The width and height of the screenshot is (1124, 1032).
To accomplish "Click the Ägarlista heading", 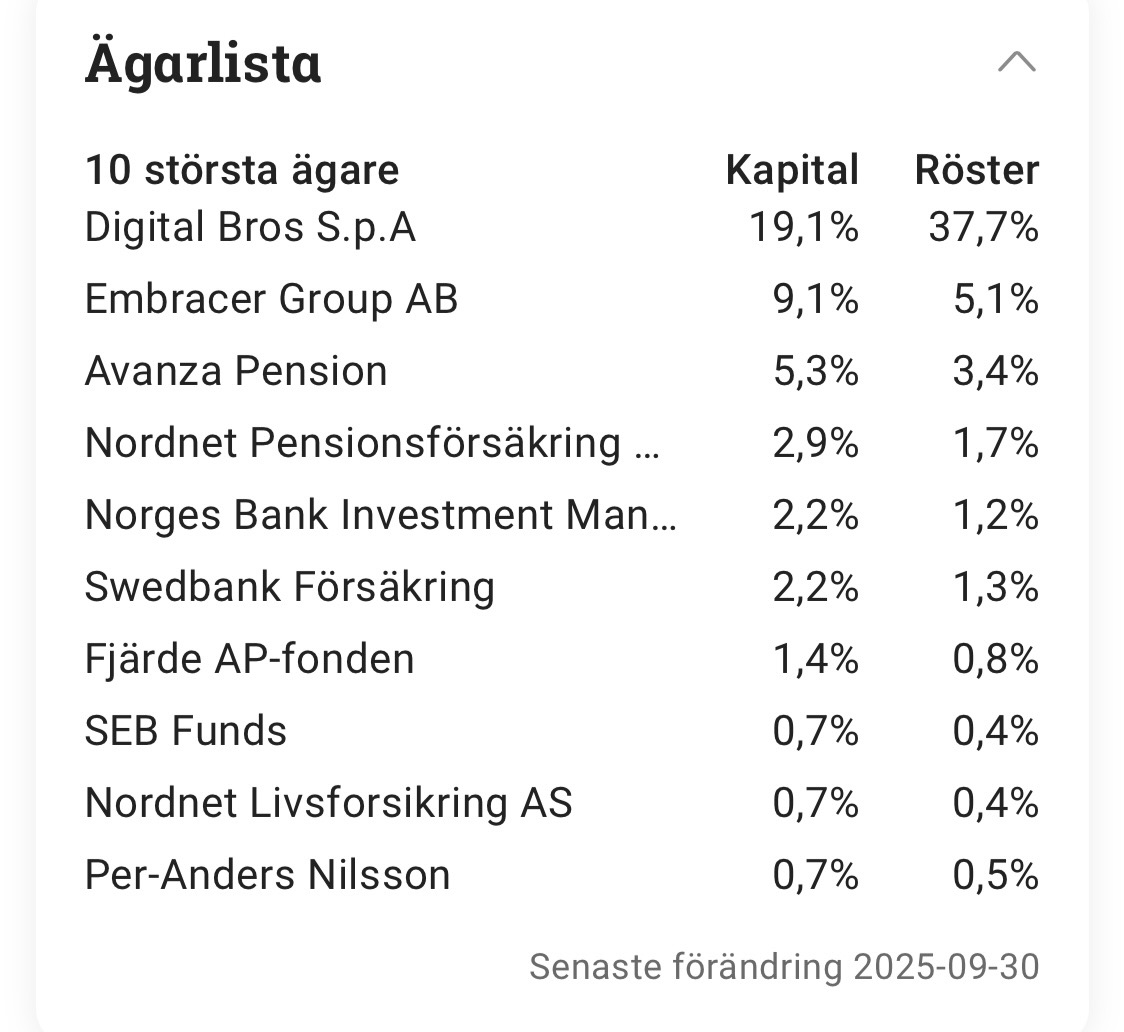I will click(203, 63).
